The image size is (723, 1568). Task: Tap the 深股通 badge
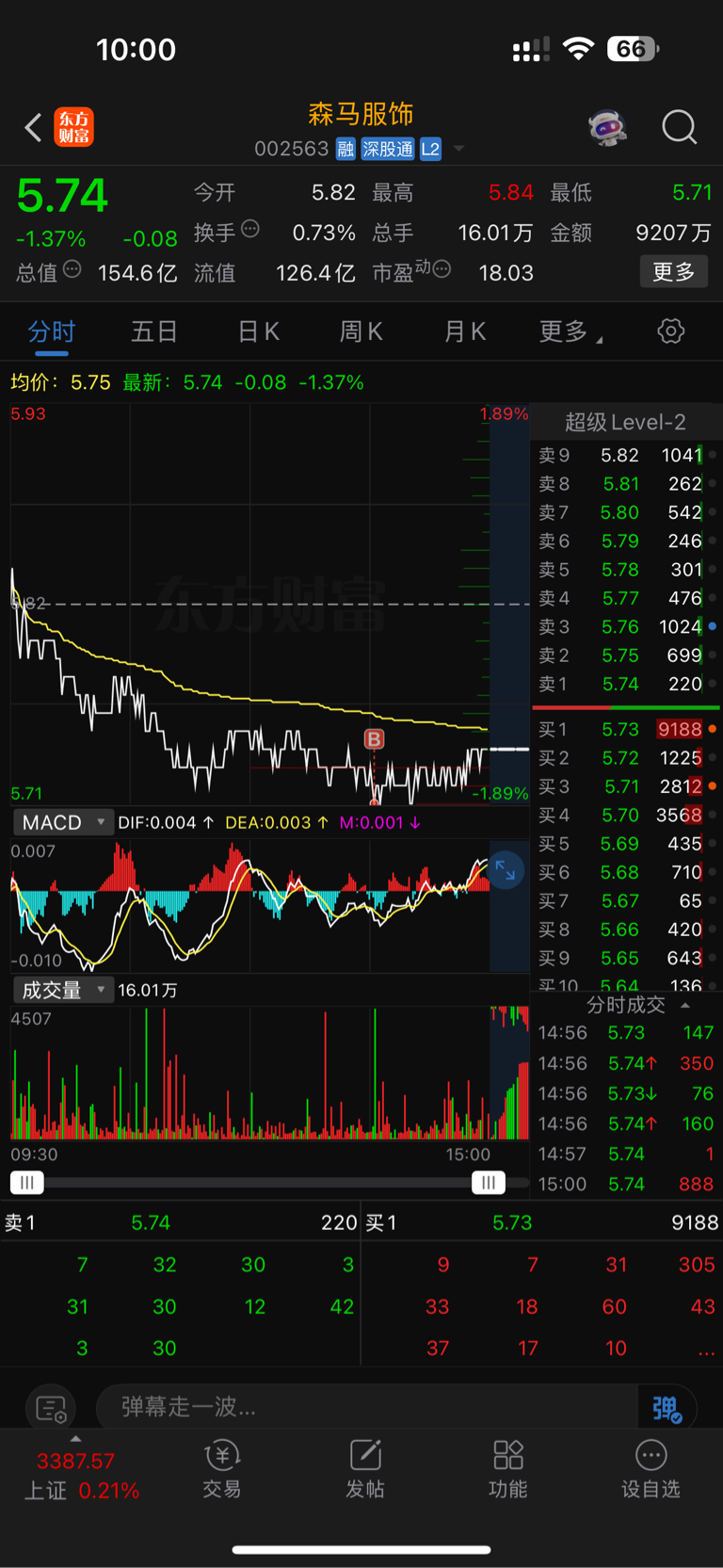[388, 149]
